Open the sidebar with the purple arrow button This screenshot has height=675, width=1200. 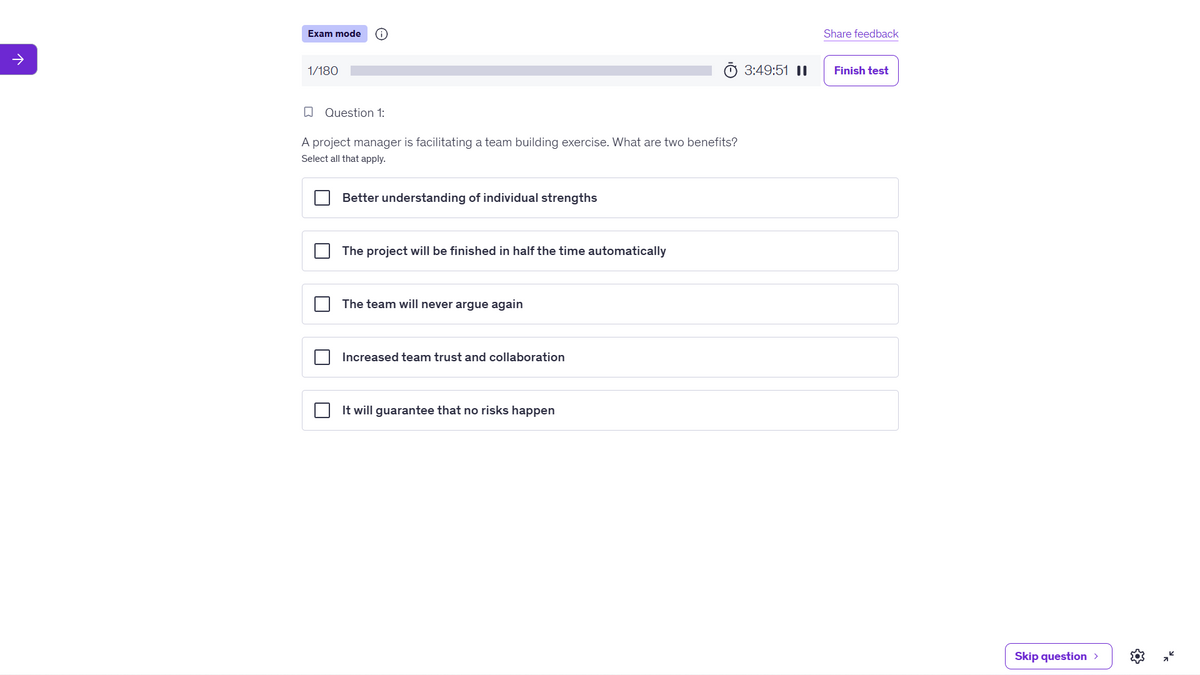click(18, 60)
